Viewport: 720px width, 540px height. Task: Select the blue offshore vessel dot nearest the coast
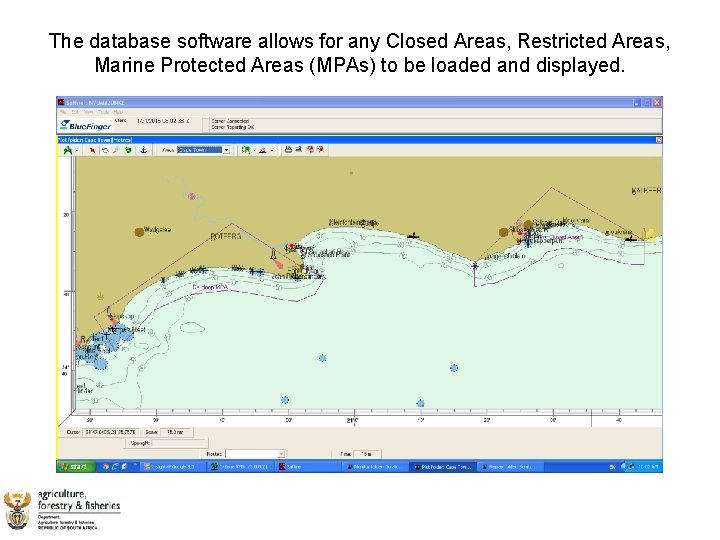(323, 358)
